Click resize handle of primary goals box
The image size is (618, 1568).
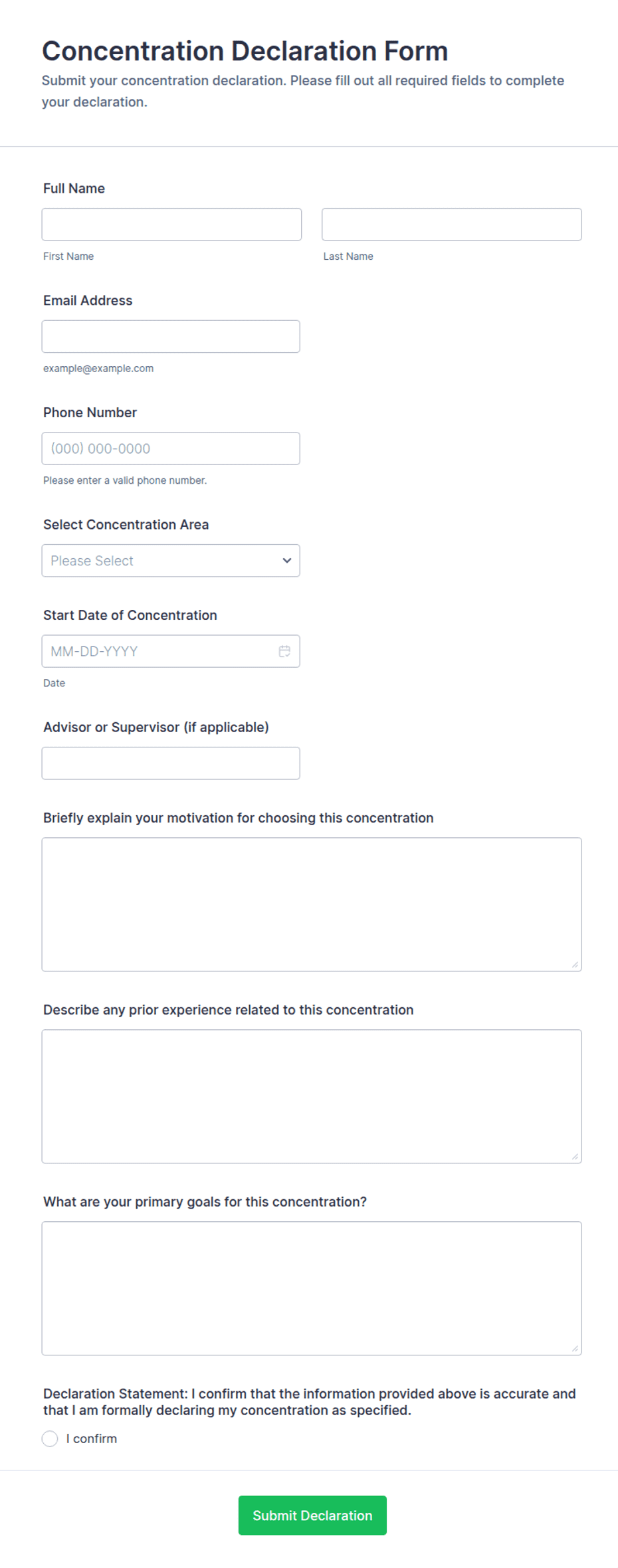575,1349
